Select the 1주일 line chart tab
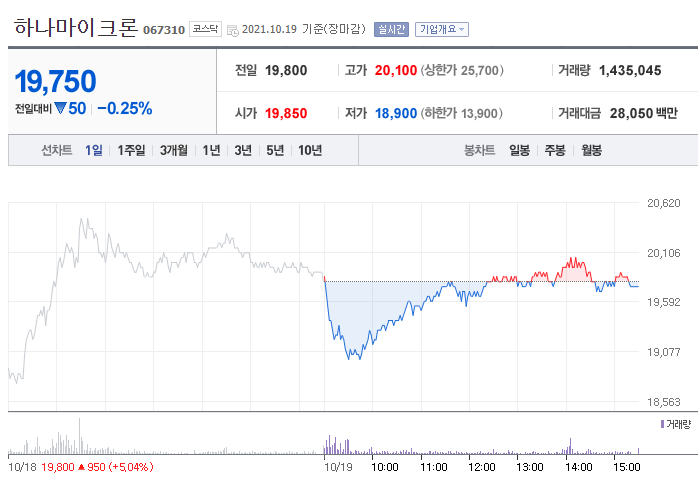The width and height of the screenshot is (698, 484). click(131, 150)
